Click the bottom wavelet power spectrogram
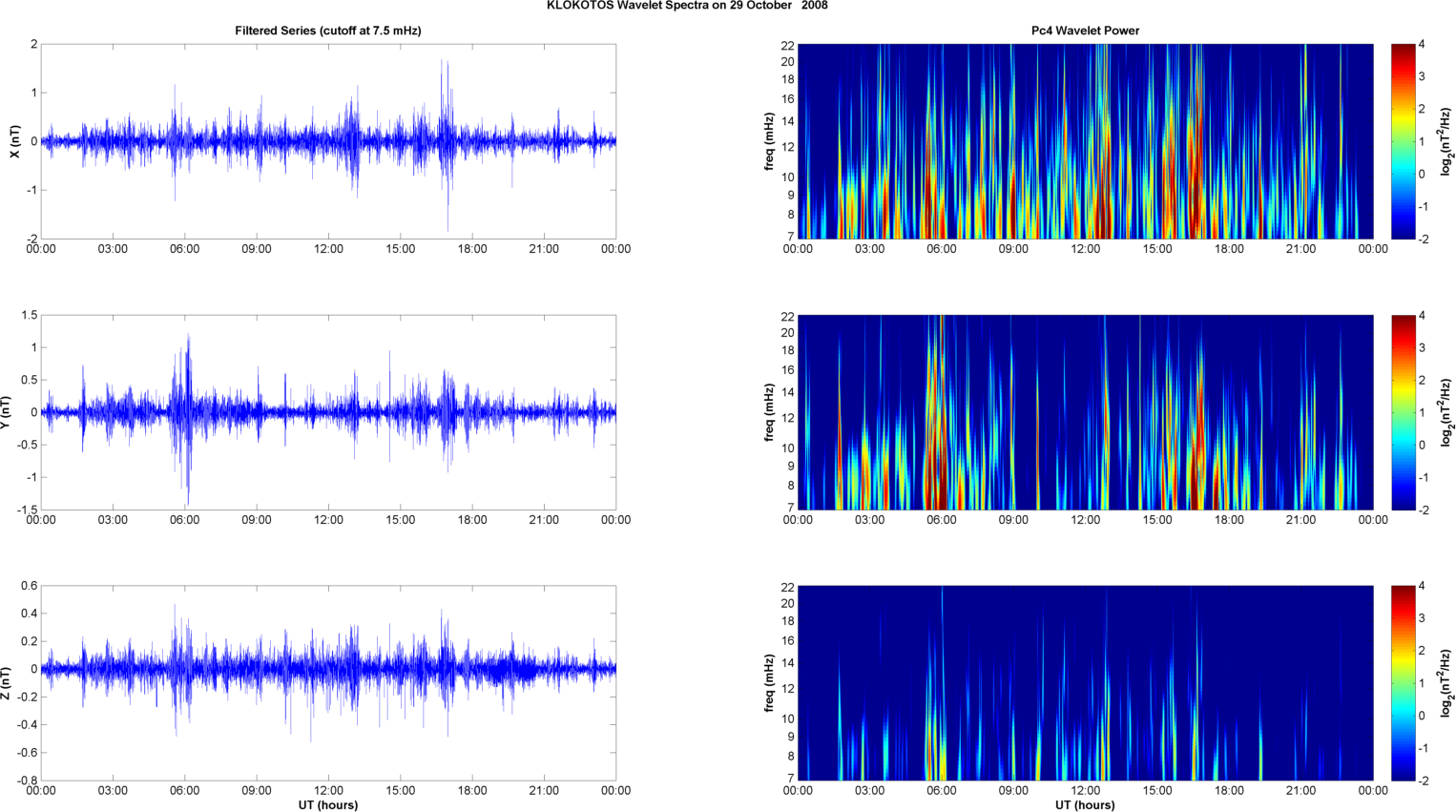Viewport: 1456px width, 812px height. (x=1085, y=682)
